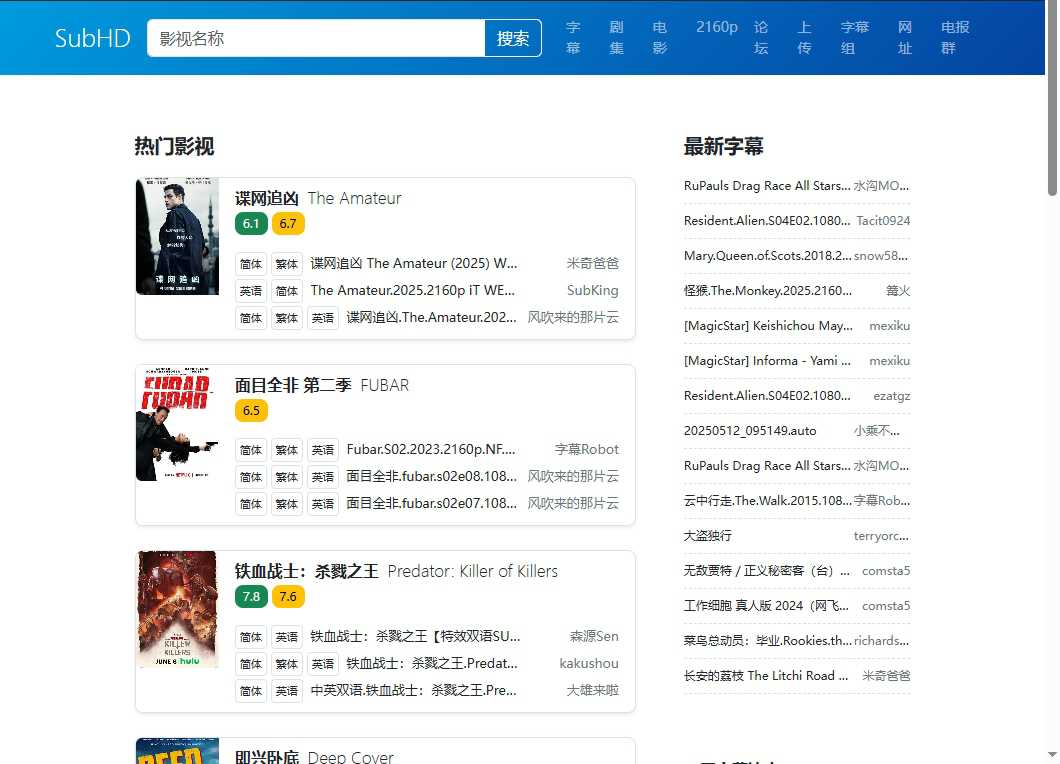Click the yellow 6.7 rating badge for The Amateur
Screen dimensions: 1060x764
pos(288,223)
